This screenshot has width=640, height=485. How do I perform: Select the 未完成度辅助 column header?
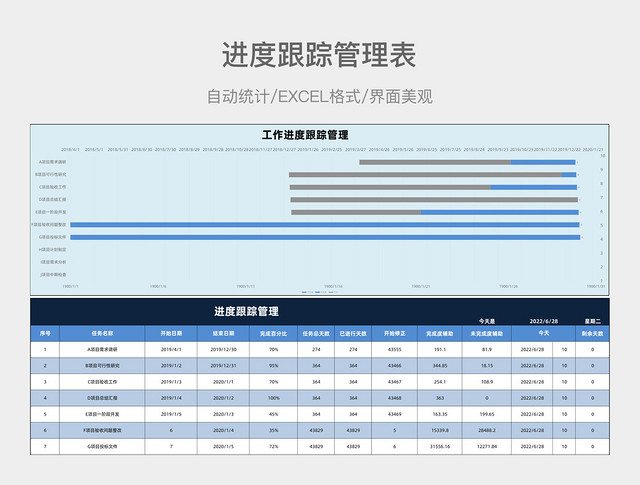pos(487,334)
